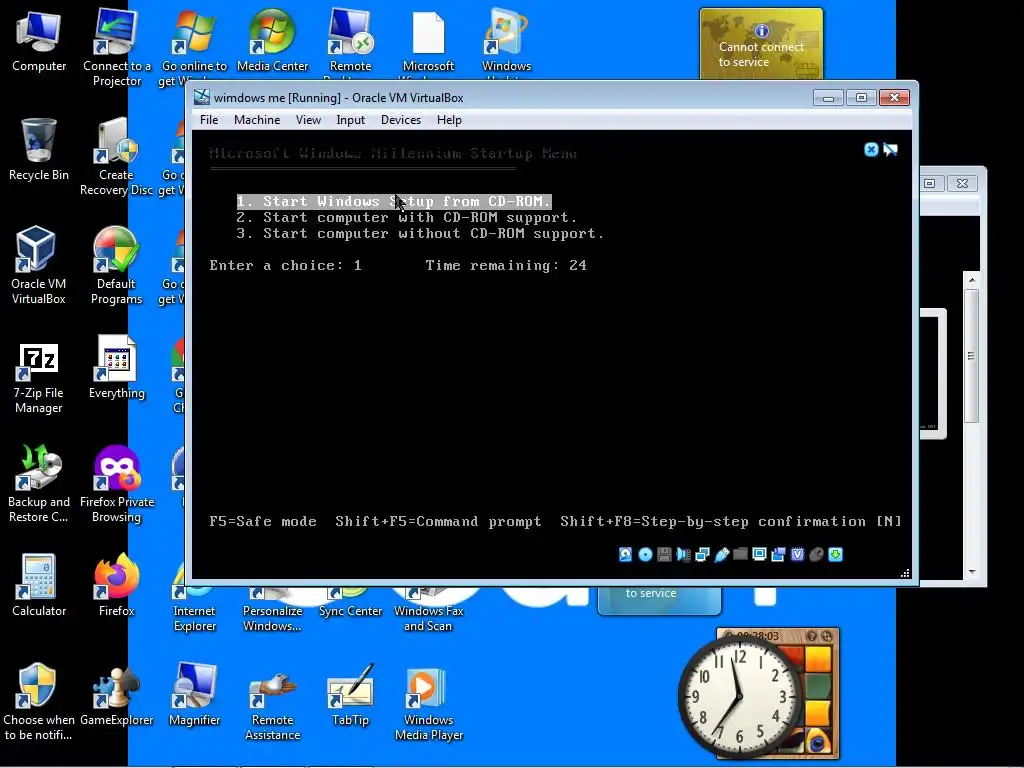The image size is (1024, 768).
Task: Click the green host key arrow indicator
Action: 835,554
